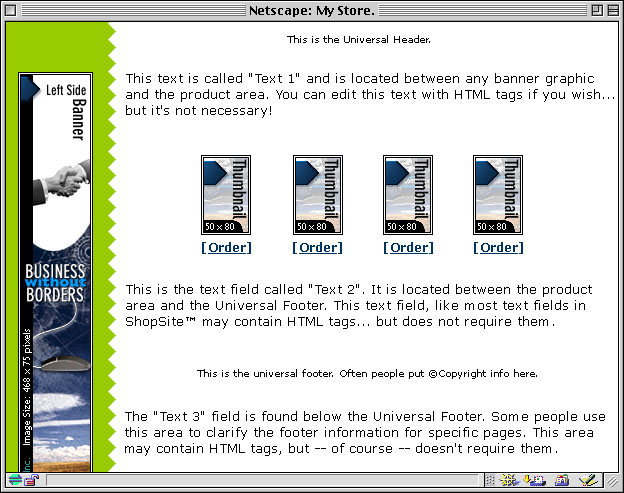Click the status bar message area

pyautogui.click(x=260, y=481)
